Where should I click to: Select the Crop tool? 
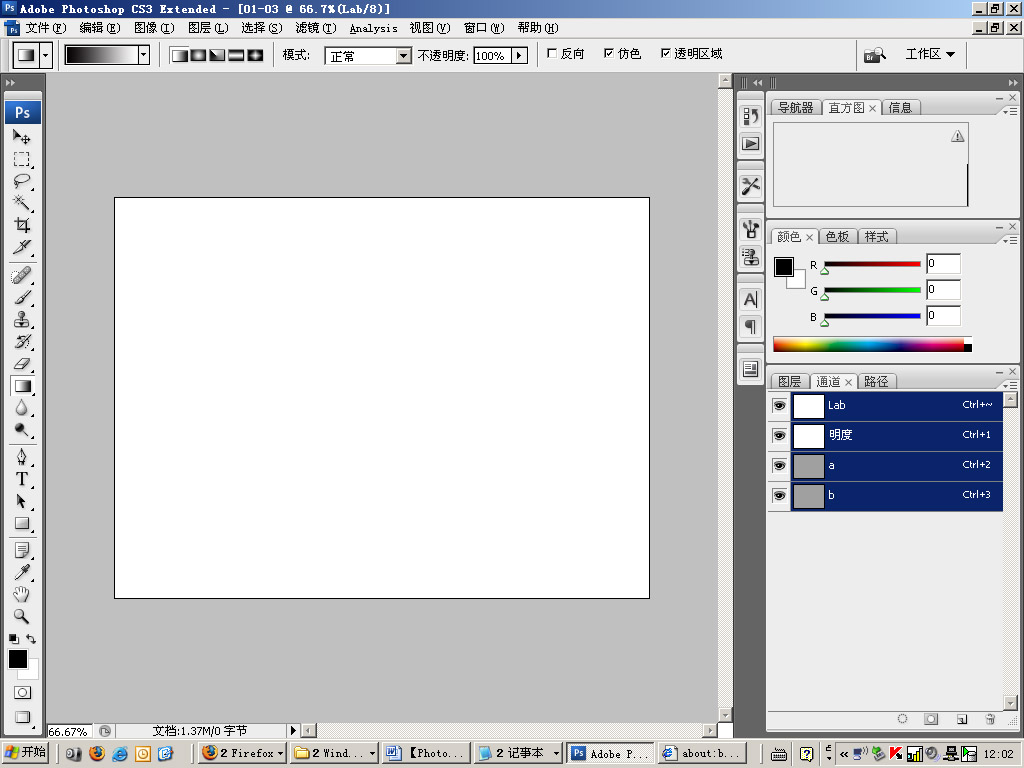tap(22, 225)
